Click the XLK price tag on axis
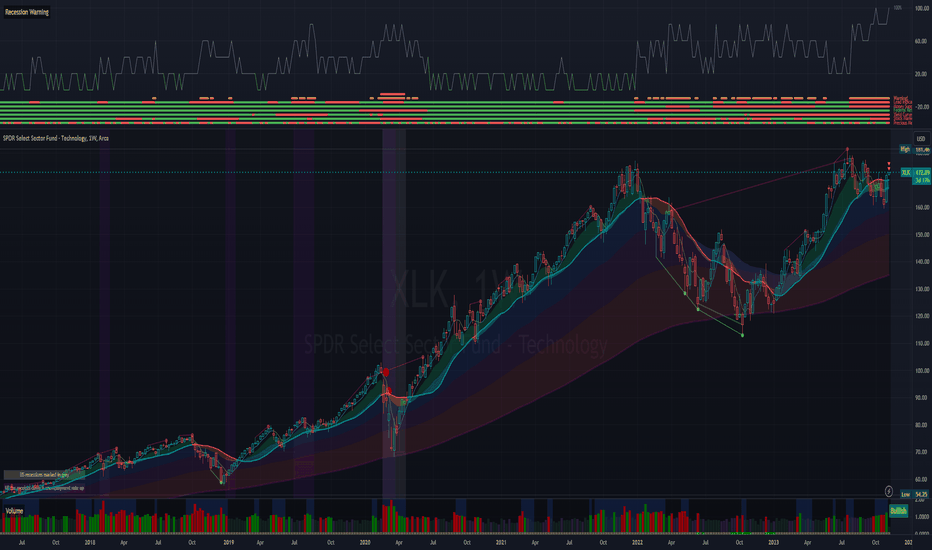The image size is (932, 550). tap(906, 172)
